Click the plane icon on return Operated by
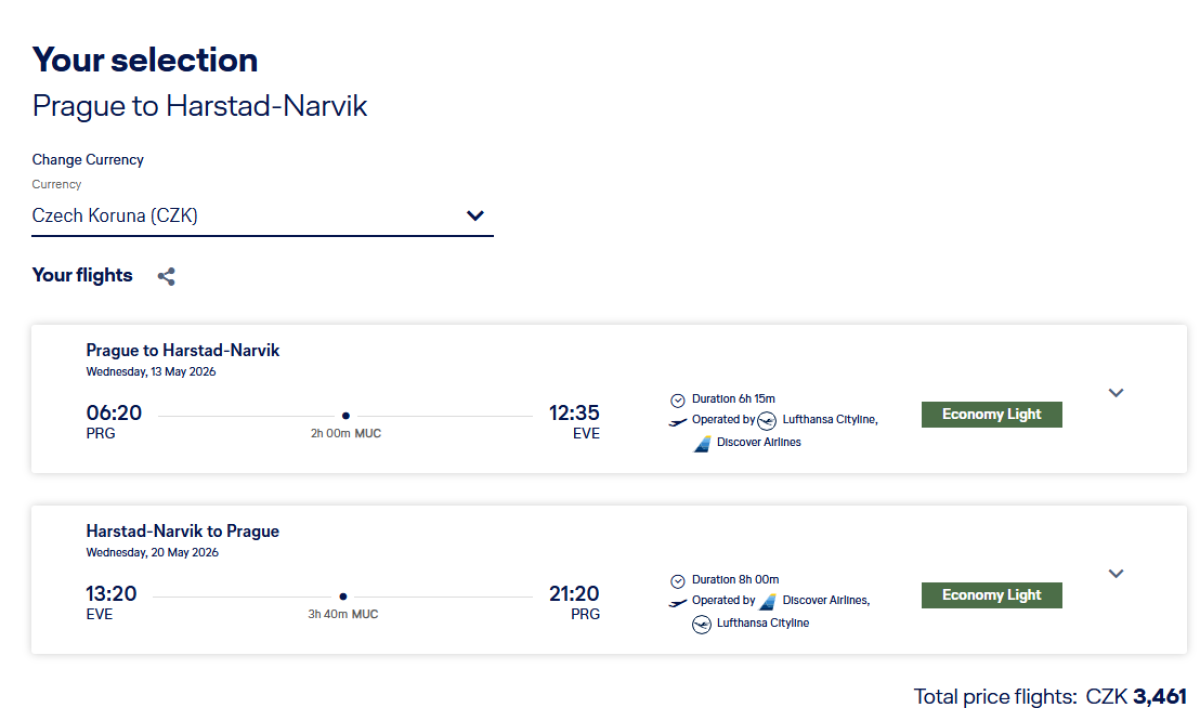Viewport: 1200px width, 721px height. pos(678,602)
